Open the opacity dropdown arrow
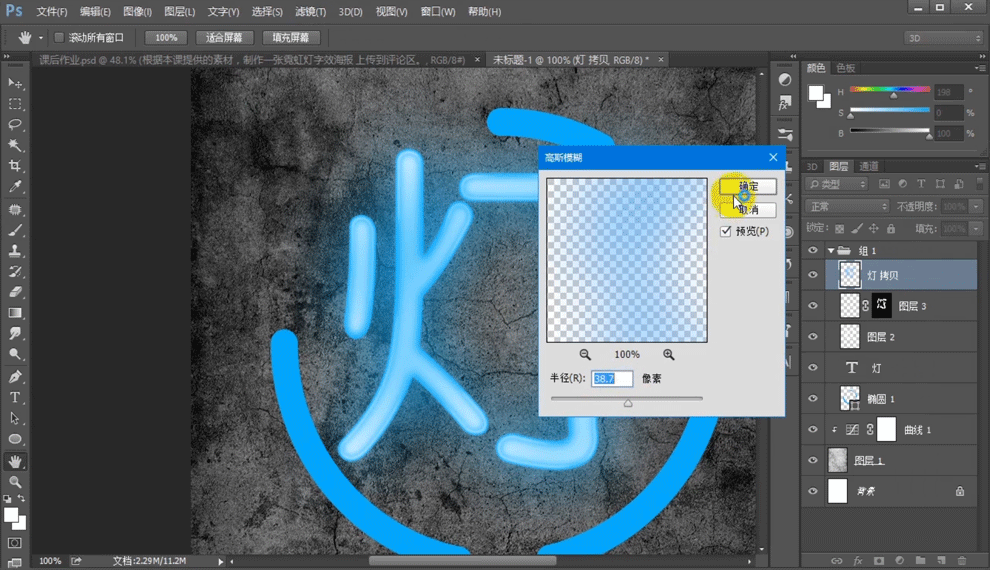This screenshot has width=990, height=570. pyautogui.click(x=977, y=206)
